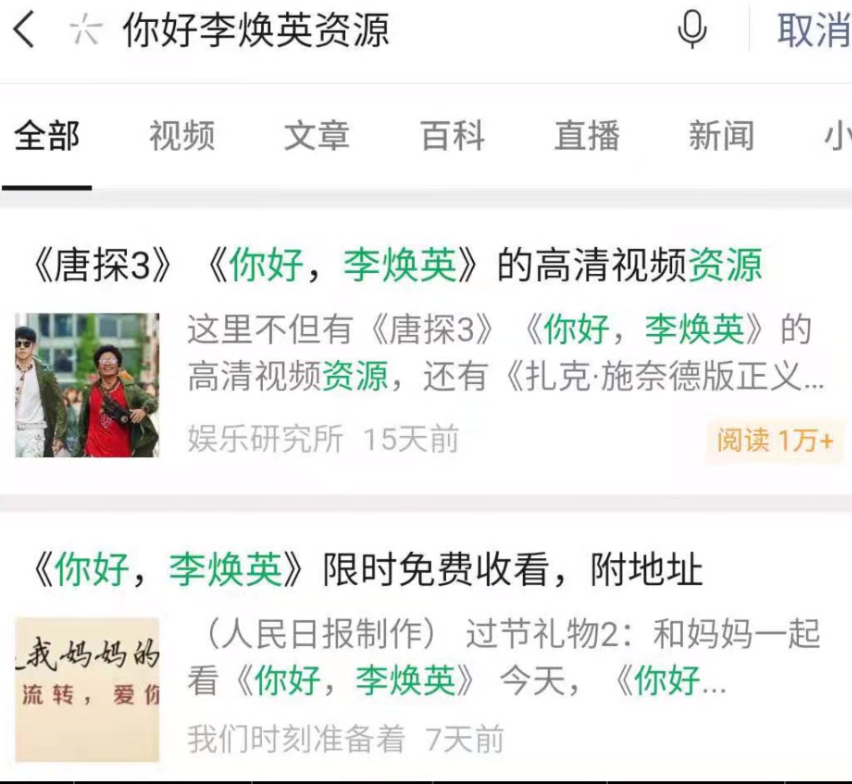Switch to the 视频 tab
This screenshot has width=852, height=784.
click(182, 136)
